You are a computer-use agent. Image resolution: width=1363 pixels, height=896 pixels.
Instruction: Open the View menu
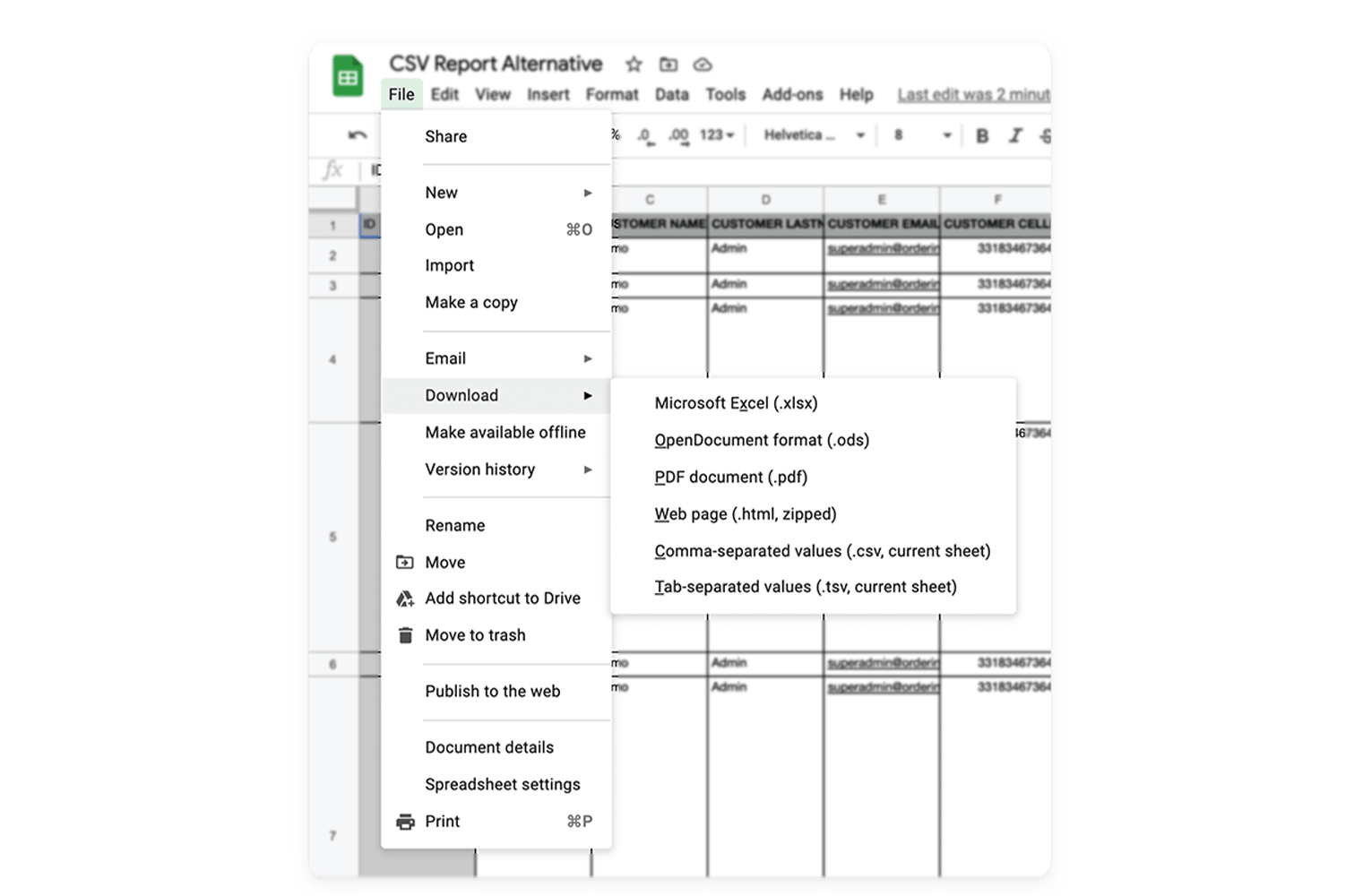(x=493, y=94)
